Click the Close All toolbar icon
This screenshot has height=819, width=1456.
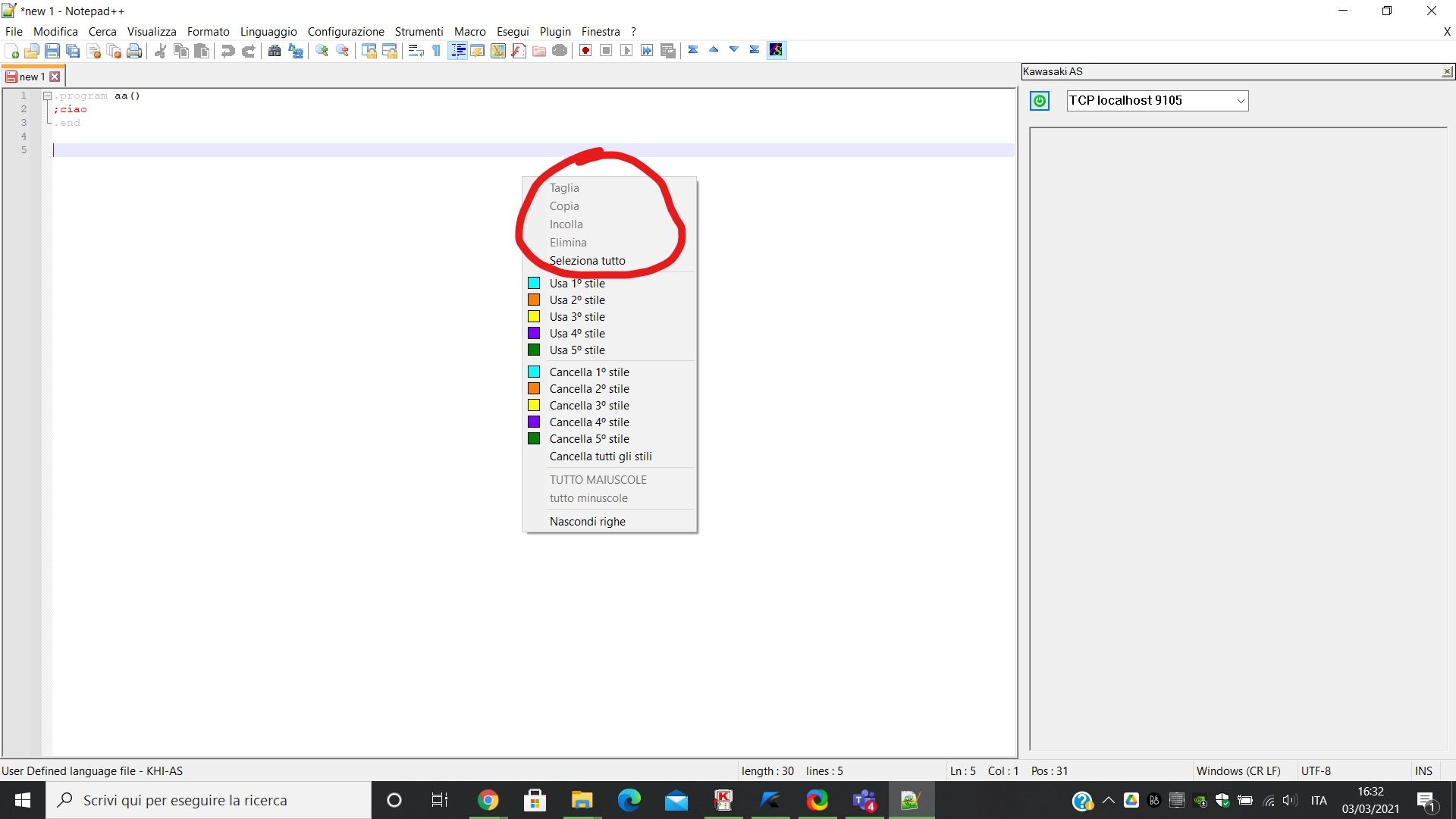114,51
